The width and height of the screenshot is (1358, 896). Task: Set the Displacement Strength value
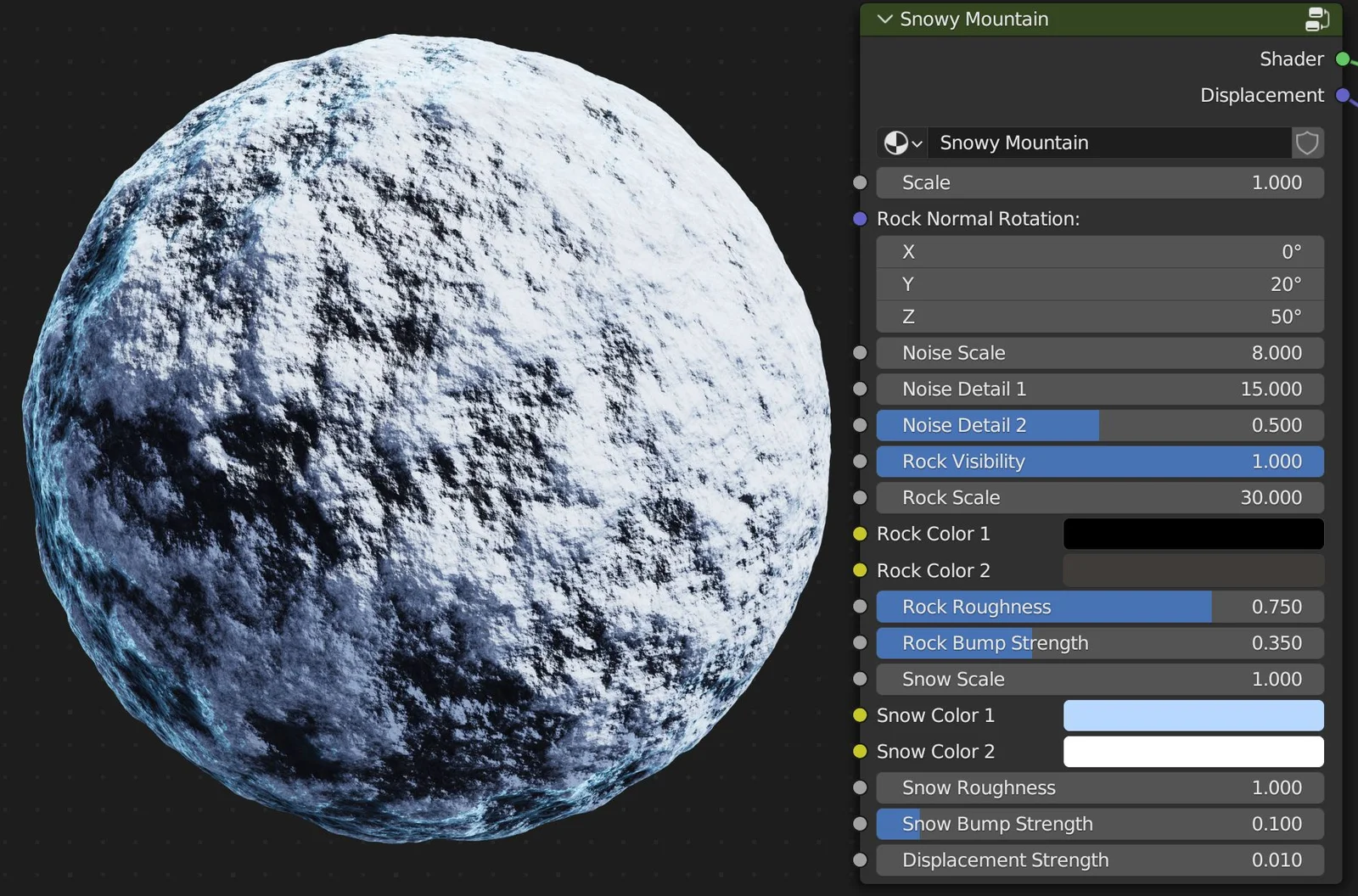[1099, 860]
